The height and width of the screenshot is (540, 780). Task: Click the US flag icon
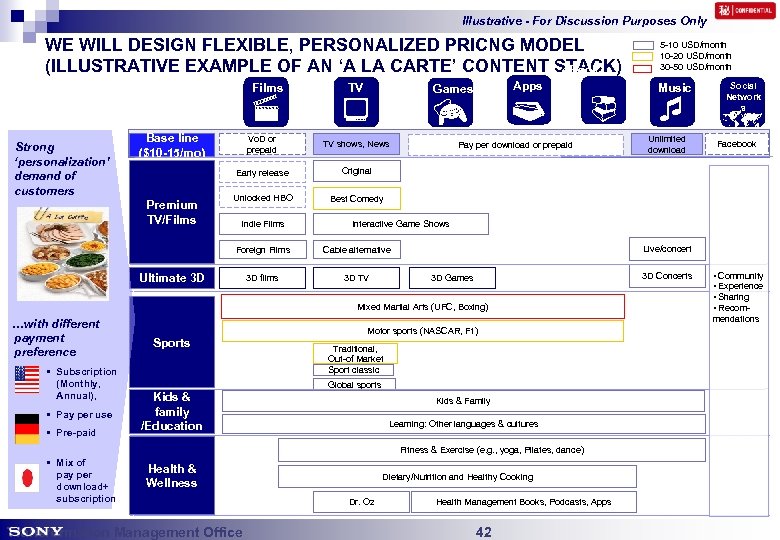point(27,379)
